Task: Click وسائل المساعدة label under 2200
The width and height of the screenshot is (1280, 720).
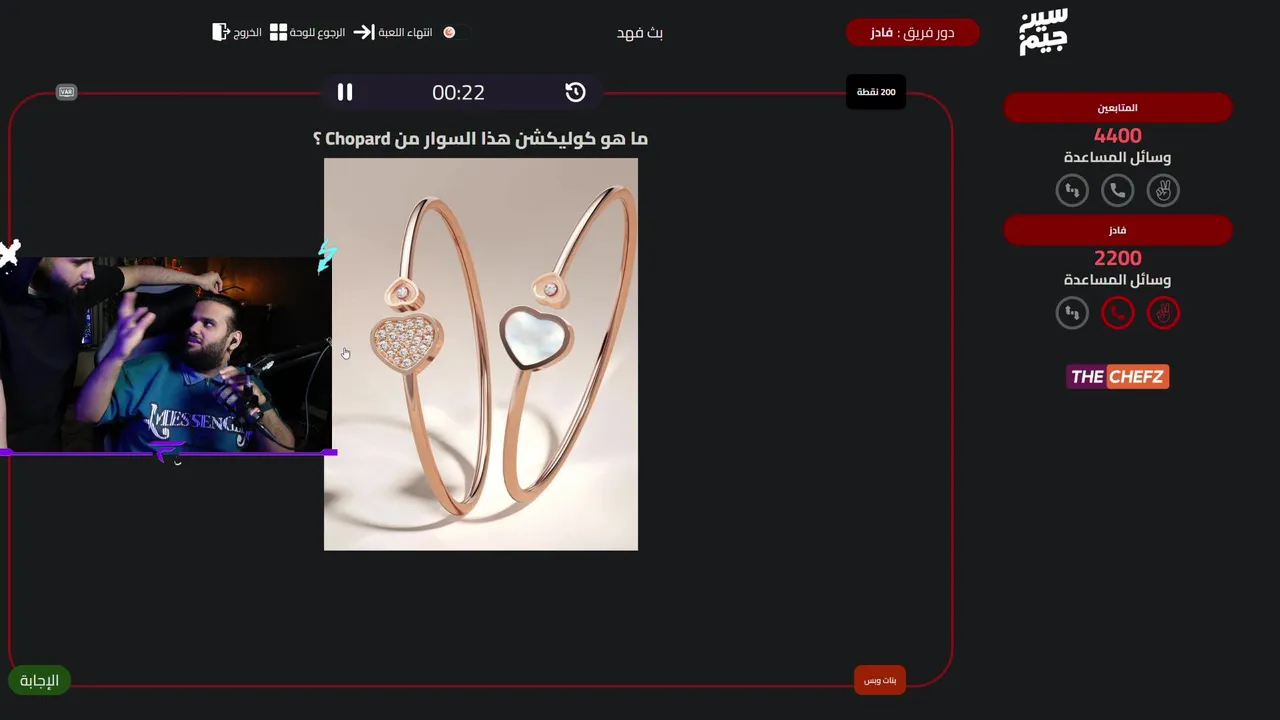Action: pos(1118,280)
